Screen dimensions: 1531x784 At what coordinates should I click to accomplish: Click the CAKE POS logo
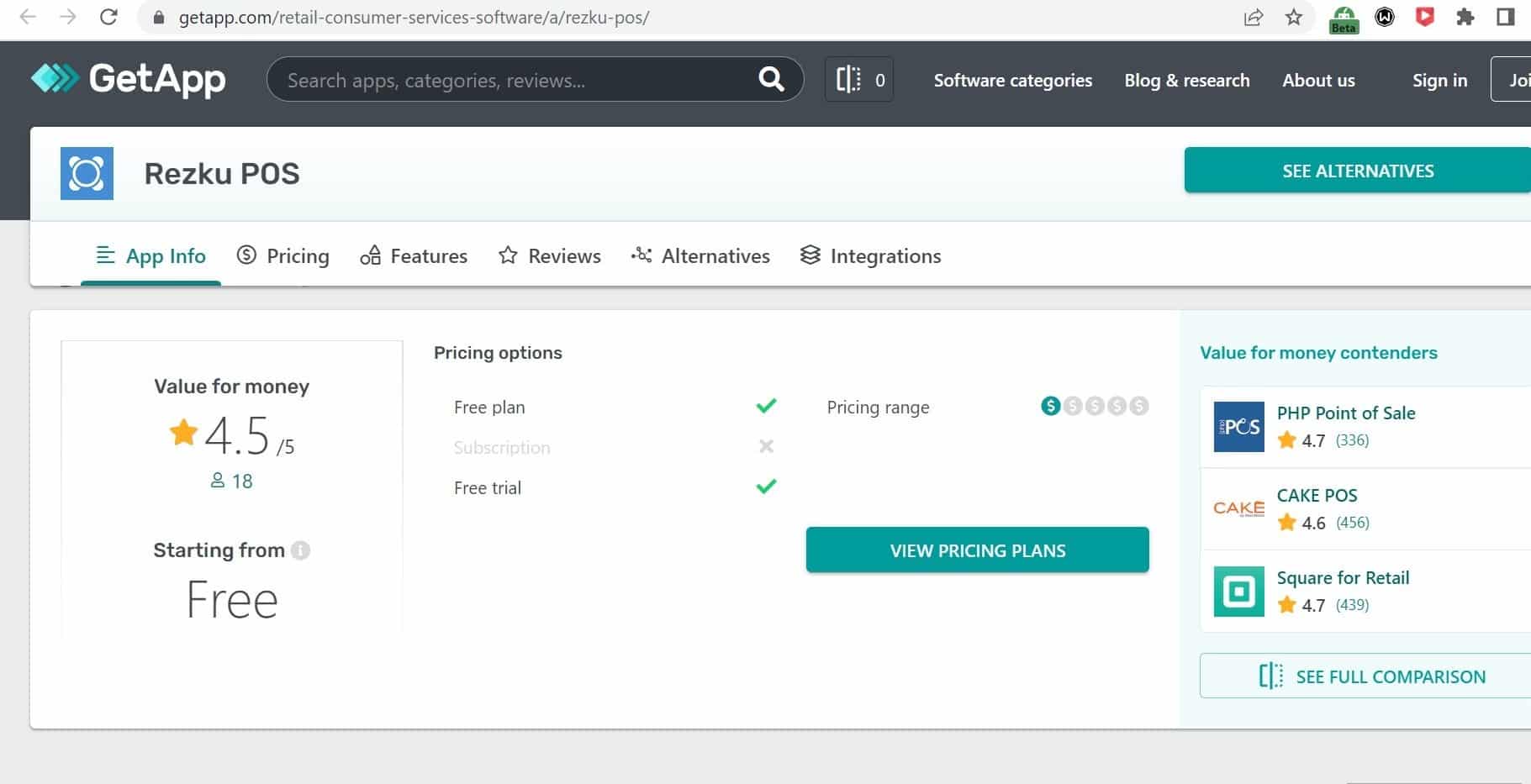1238,509
